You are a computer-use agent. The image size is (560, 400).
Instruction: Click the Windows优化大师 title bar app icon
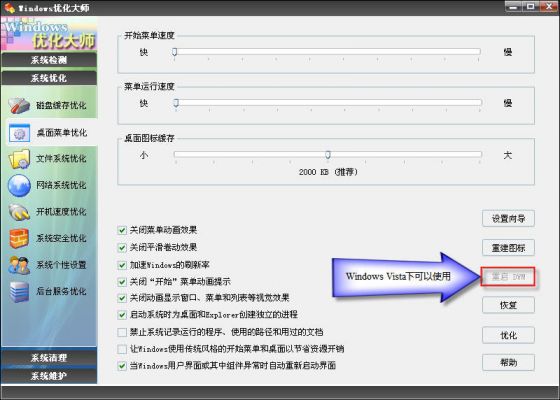[9, 7]
